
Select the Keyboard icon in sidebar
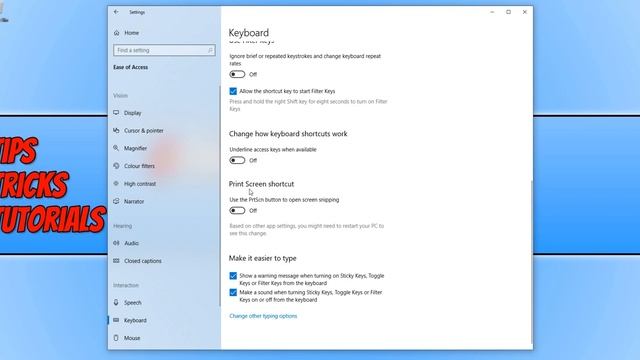pos(116,320)
